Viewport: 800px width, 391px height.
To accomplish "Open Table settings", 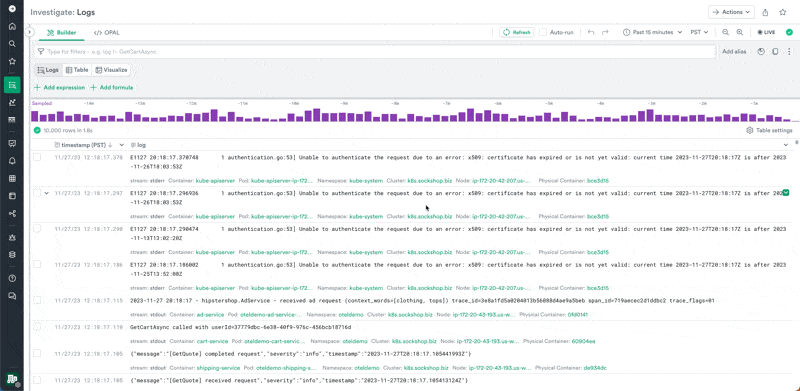I will tap(769, 130).
